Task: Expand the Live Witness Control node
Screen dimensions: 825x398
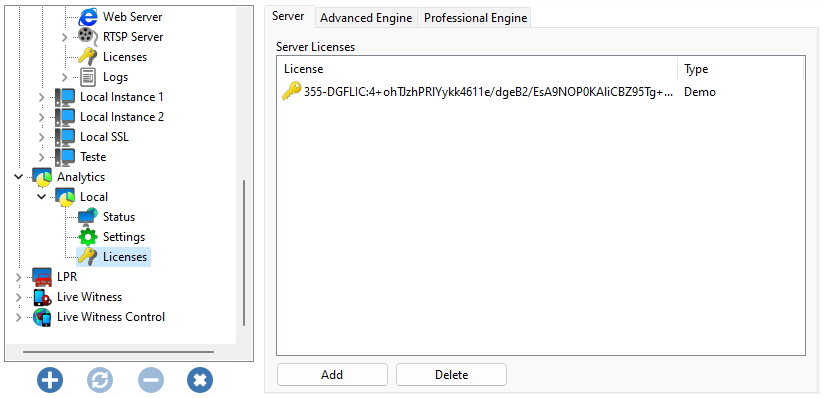Action: [x=19, y=317]
